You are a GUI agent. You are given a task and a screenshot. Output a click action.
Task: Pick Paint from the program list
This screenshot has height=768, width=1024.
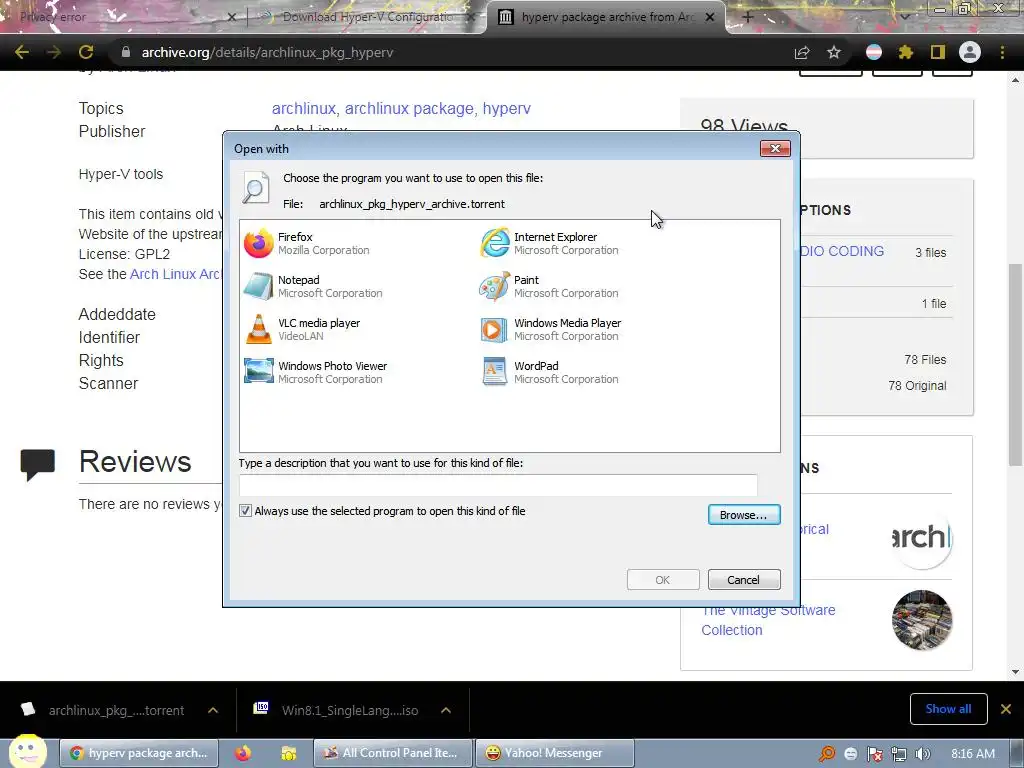click(549, 286)
